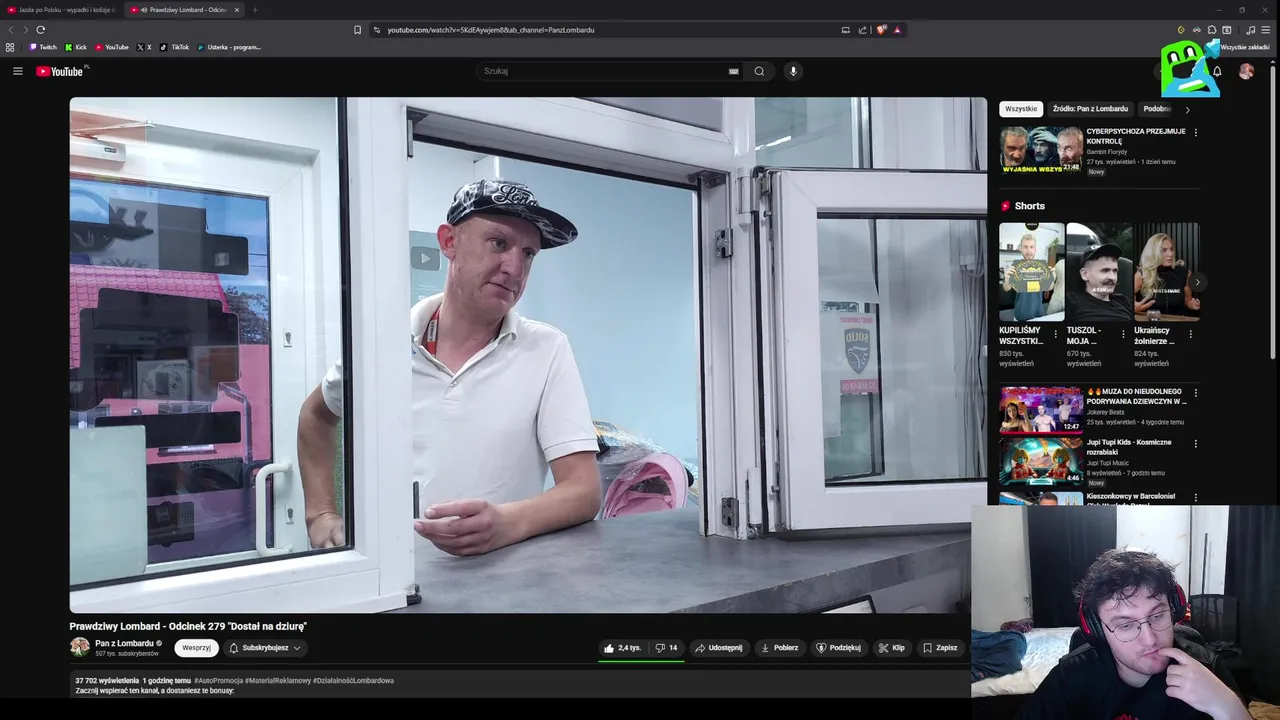Open more options for Jupi Tupi Kids video
This screenshot has height=720, width=1280.
tap(1195, 443)
